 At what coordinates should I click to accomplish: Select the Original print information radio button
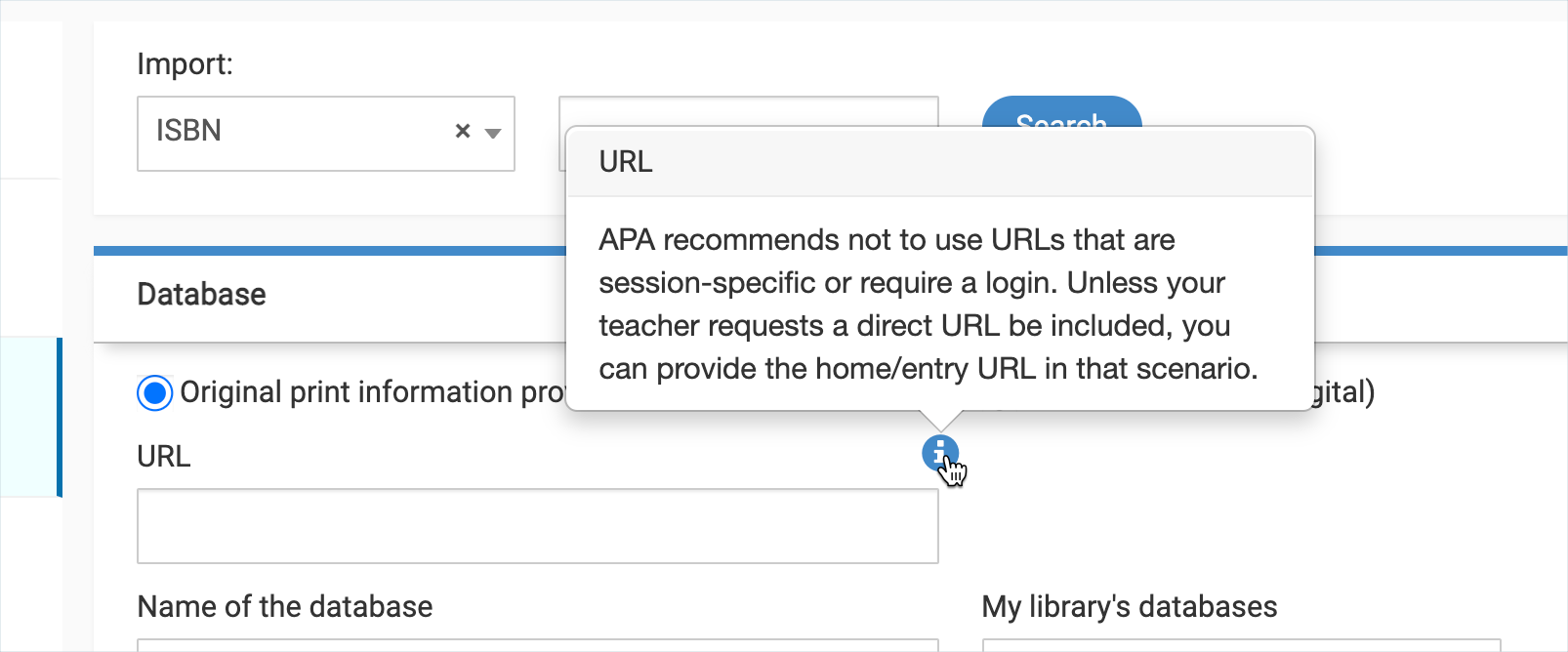[x=154, y=393]
